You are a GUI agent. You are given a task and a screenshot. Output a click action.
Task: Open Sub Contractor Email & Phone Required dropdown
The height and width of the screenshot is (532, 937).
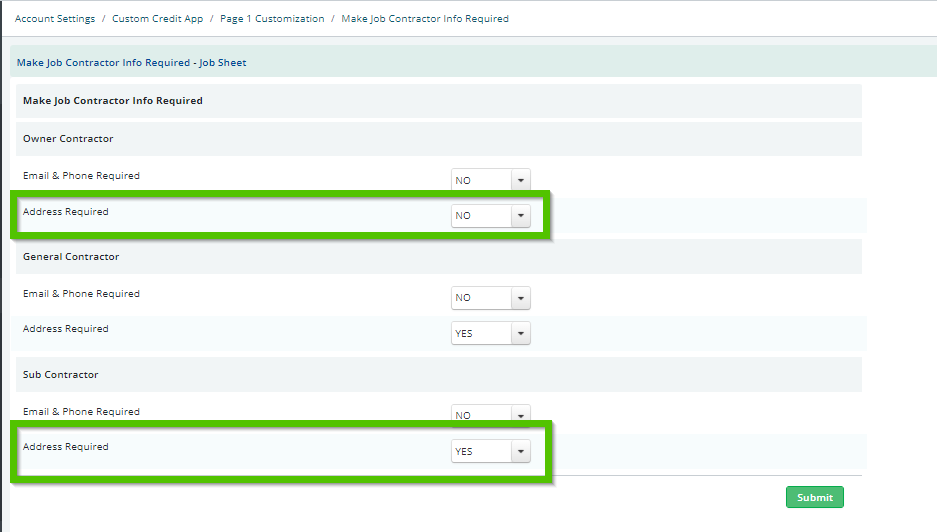click(x=491, y=414)
